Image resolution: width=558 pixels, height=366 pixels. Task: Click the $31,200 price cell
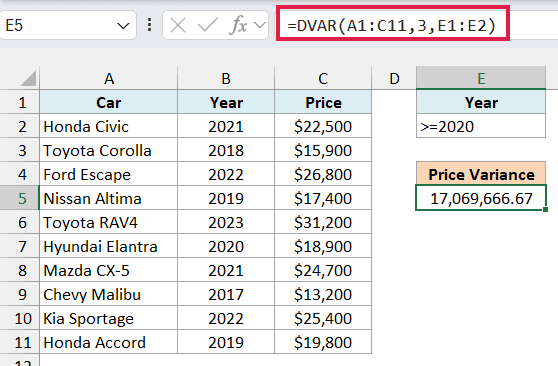coord(323,222)
